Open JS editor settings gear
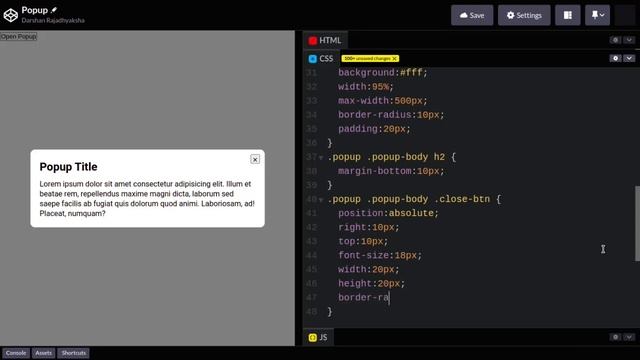This screenshot has width=640, height=360. pyautogui.click(x=616, y=337)
